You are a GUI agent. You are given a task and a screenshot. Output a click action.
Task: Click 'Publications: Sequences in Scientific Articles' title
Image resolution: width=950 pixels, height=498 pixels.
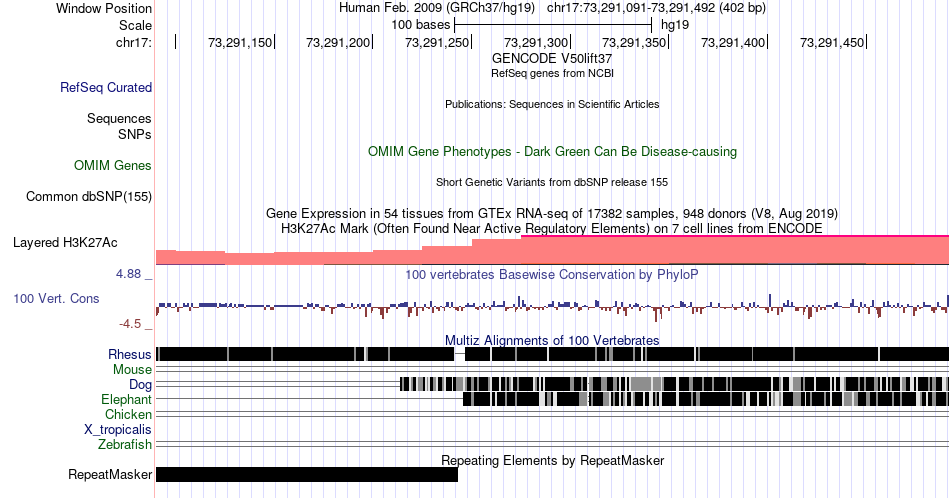click(x=552, y=104)
